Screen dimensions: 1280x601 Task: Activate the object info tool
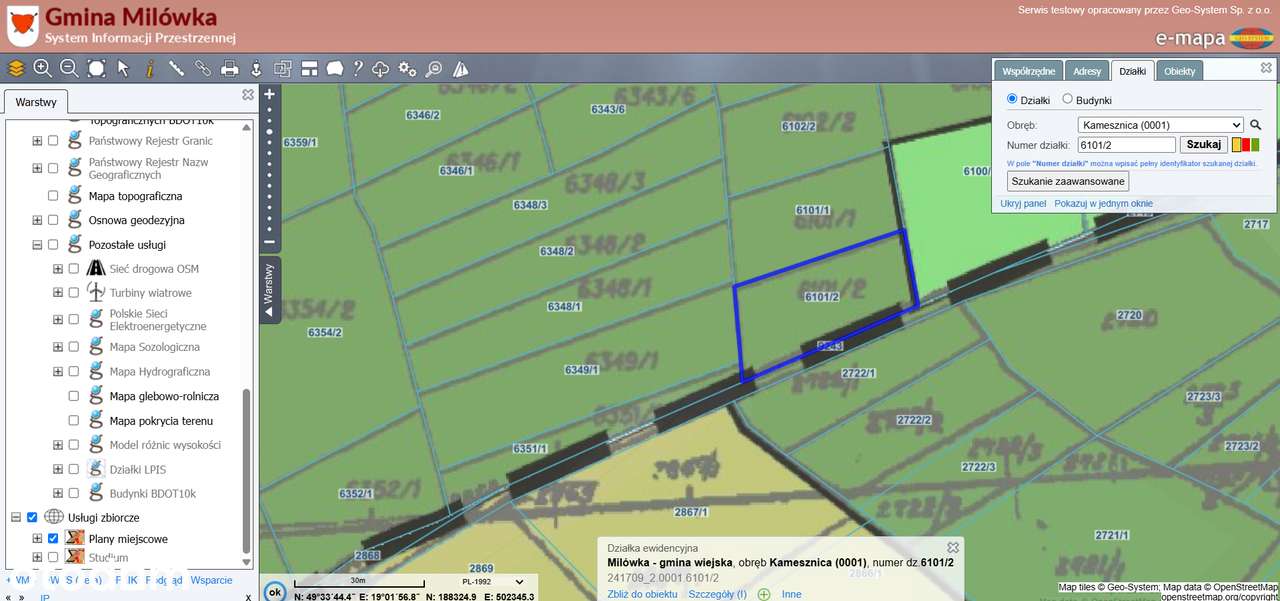tap(150, 68)
